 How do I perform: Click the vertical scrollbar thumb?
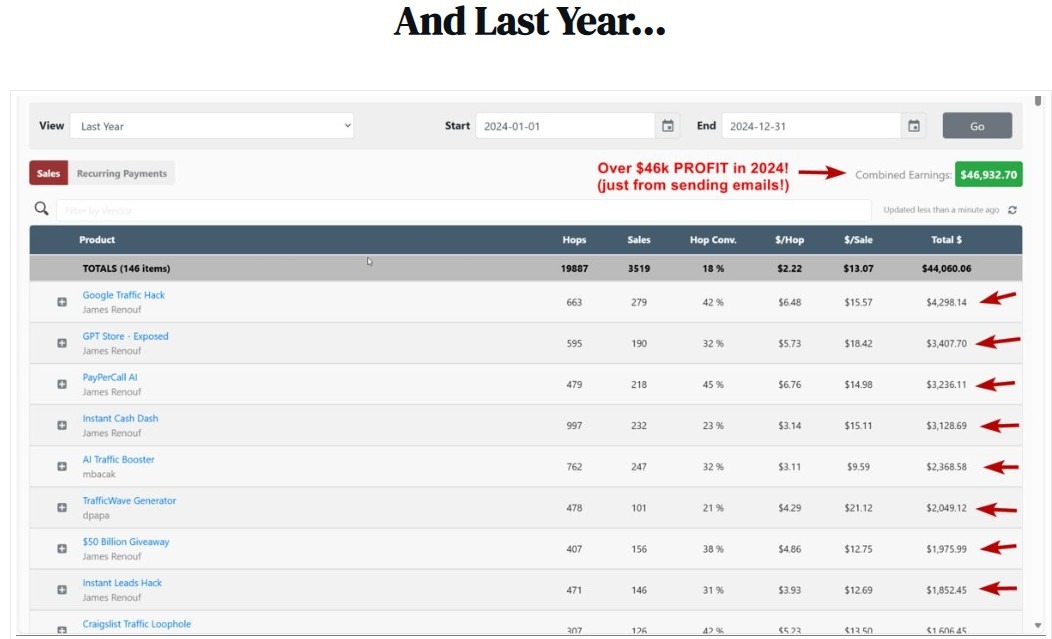pos(1037,101)
